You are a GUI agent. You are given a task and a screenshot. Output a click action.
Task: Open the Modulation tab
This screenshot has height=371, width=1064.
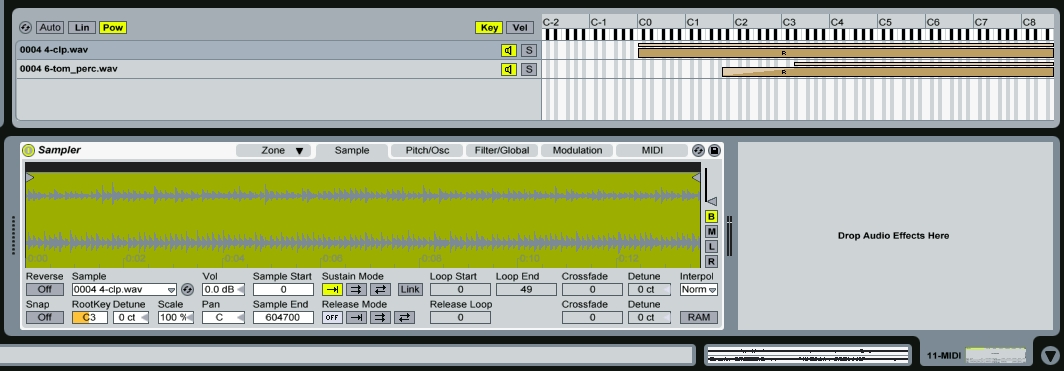[x=577, y=151]
